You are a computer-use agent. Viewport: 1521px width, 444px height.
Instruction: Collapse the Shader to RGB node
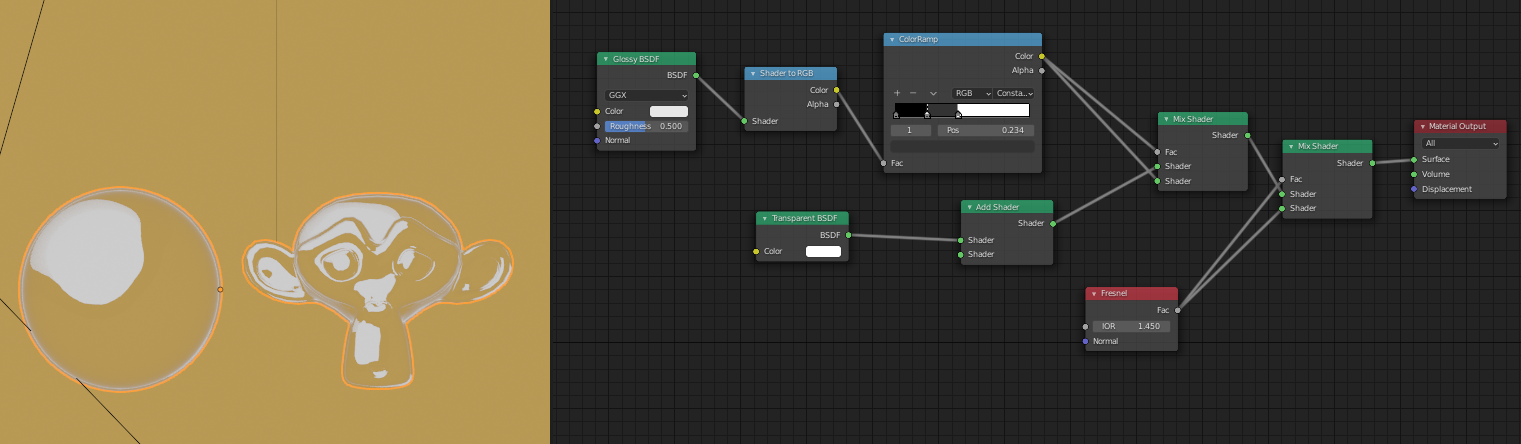pyautogui.click(x=754, y=74)
